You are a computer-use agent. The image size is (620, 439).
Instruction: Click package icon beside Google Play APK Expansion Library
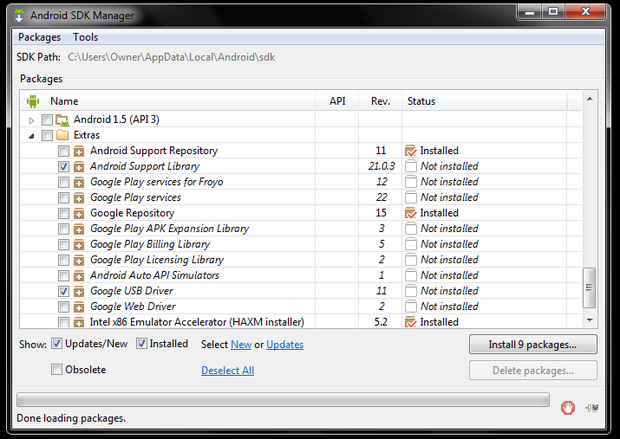coord(79,229)
